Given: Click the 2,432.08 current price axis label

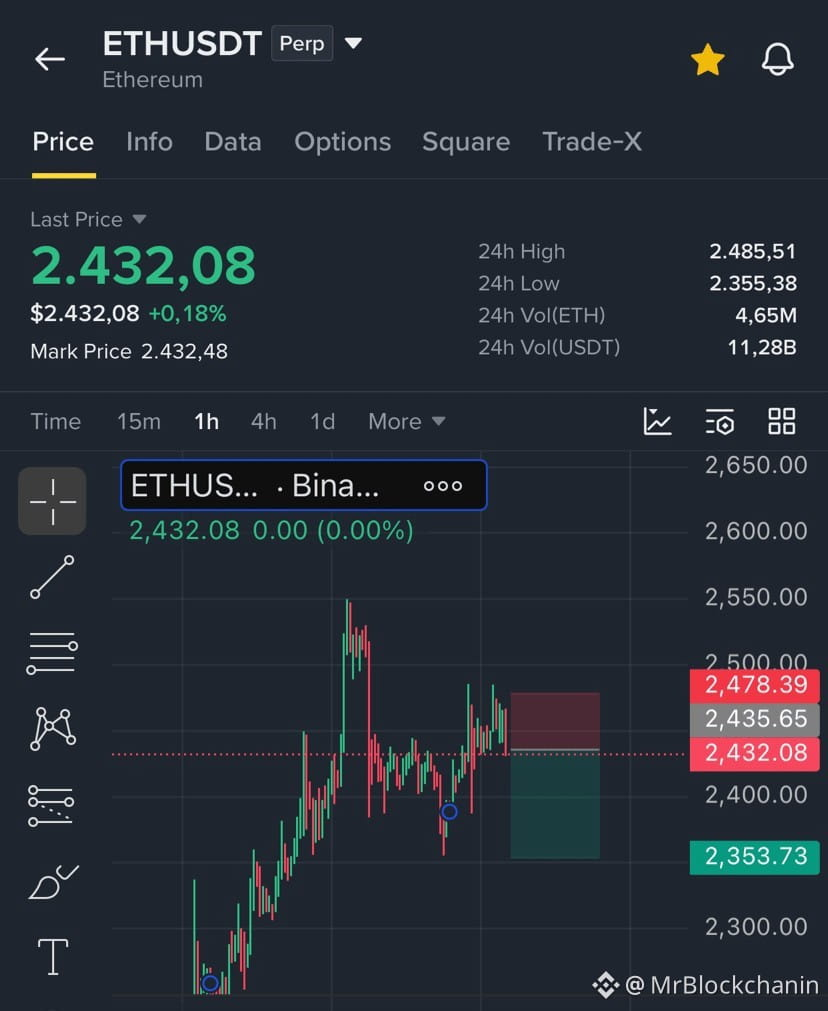Looking at the screenshot, I should [754, 754].
